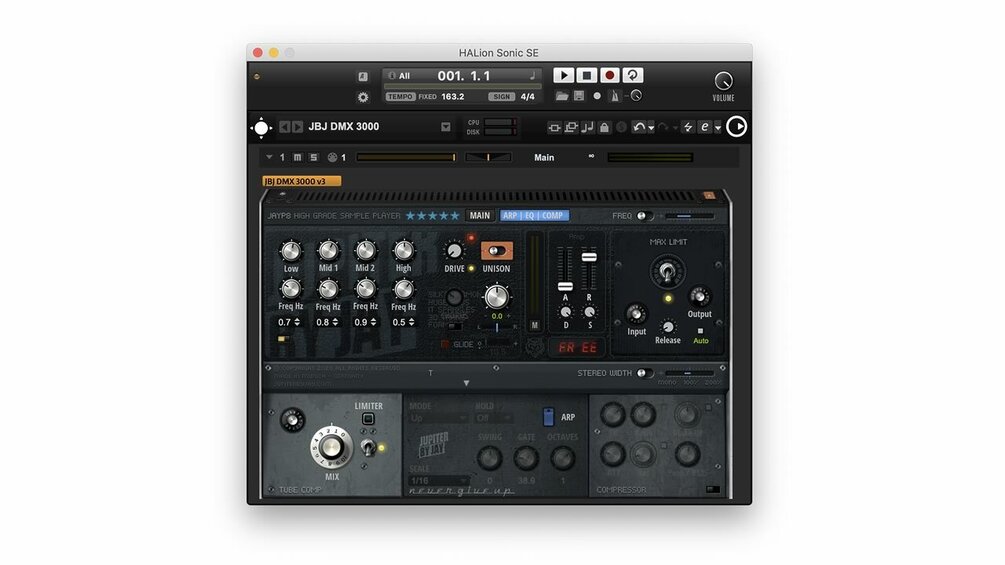
Task: Open the SCALE dropdown showing 1/16
Action: [440, 480]
